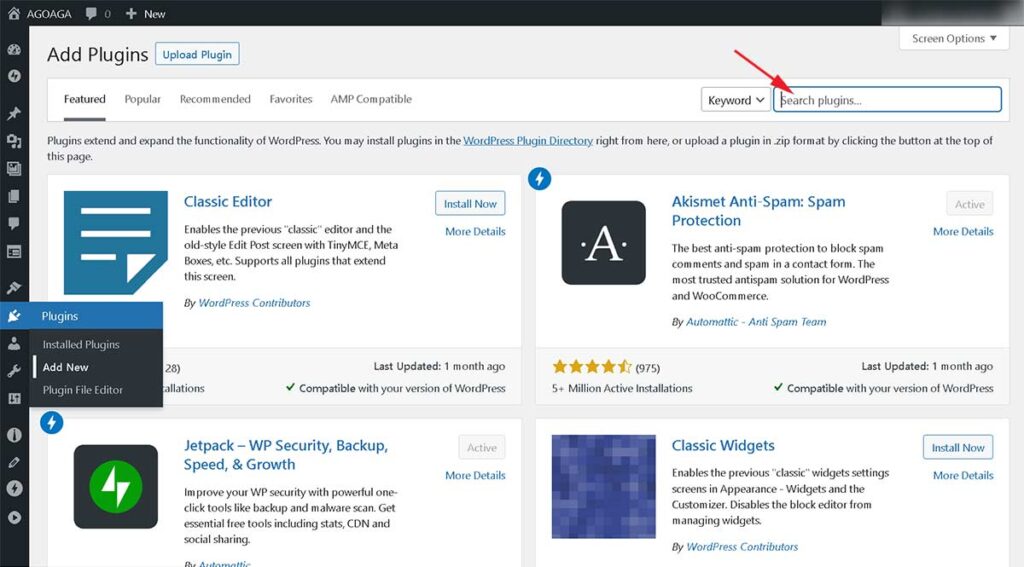Open the Feedback form sidebar icon

pos(14,251)
